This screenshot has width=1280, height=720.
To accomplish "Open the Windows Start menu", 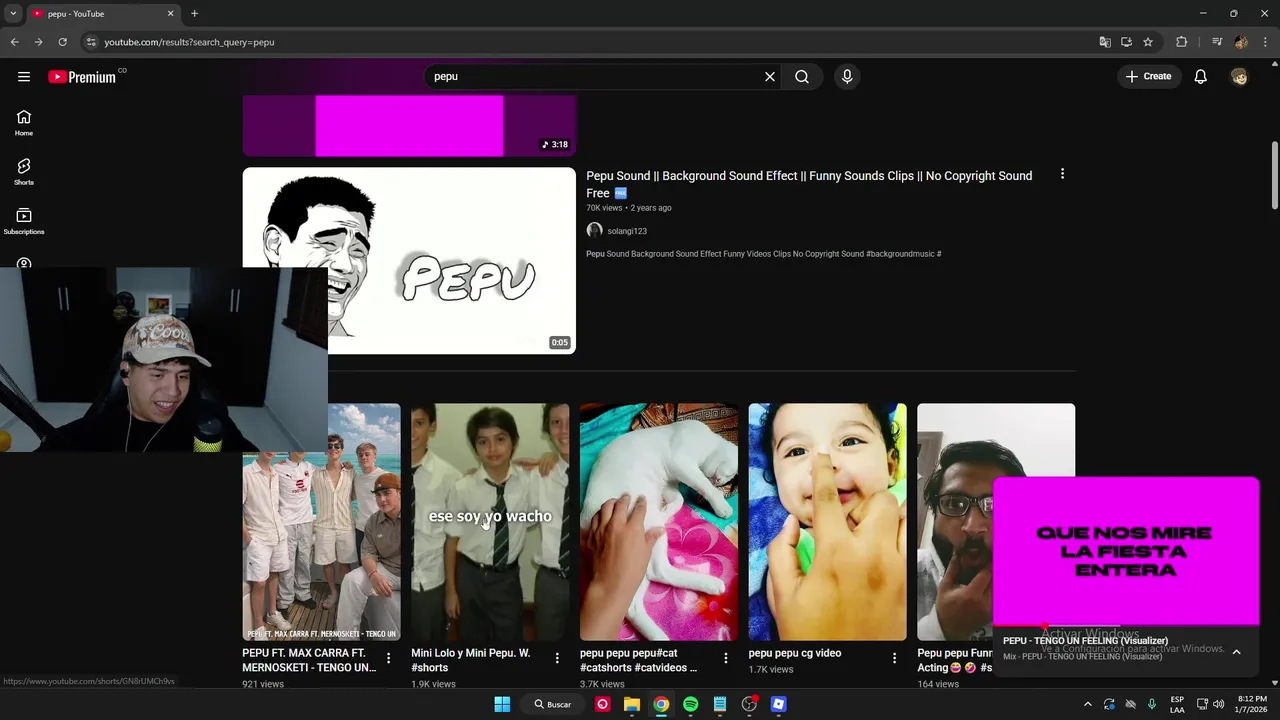I will tap(502, 704).
